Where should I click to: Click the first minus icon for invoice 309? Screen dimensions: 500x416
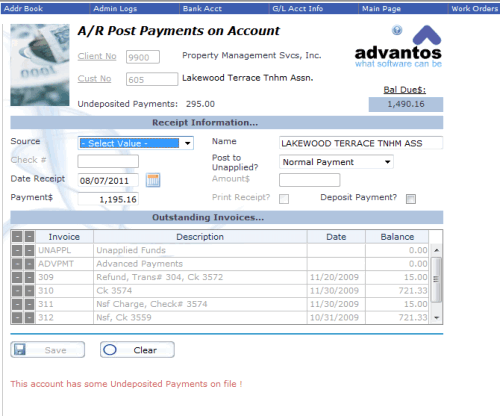point(17,277)
